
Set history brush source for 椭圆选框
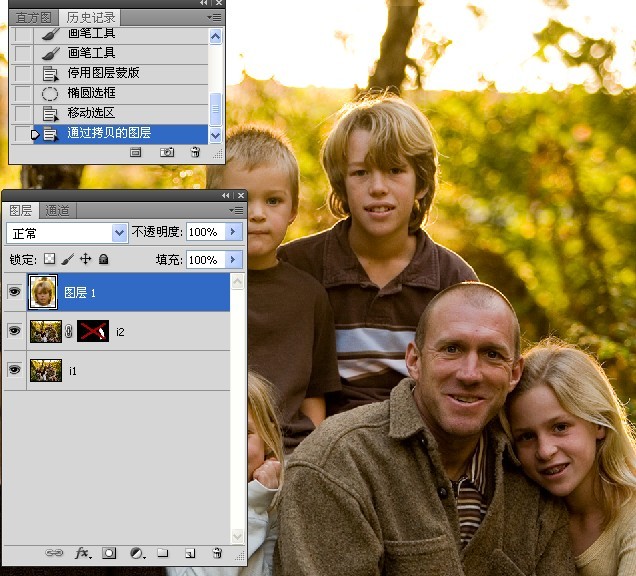[21, 93]
